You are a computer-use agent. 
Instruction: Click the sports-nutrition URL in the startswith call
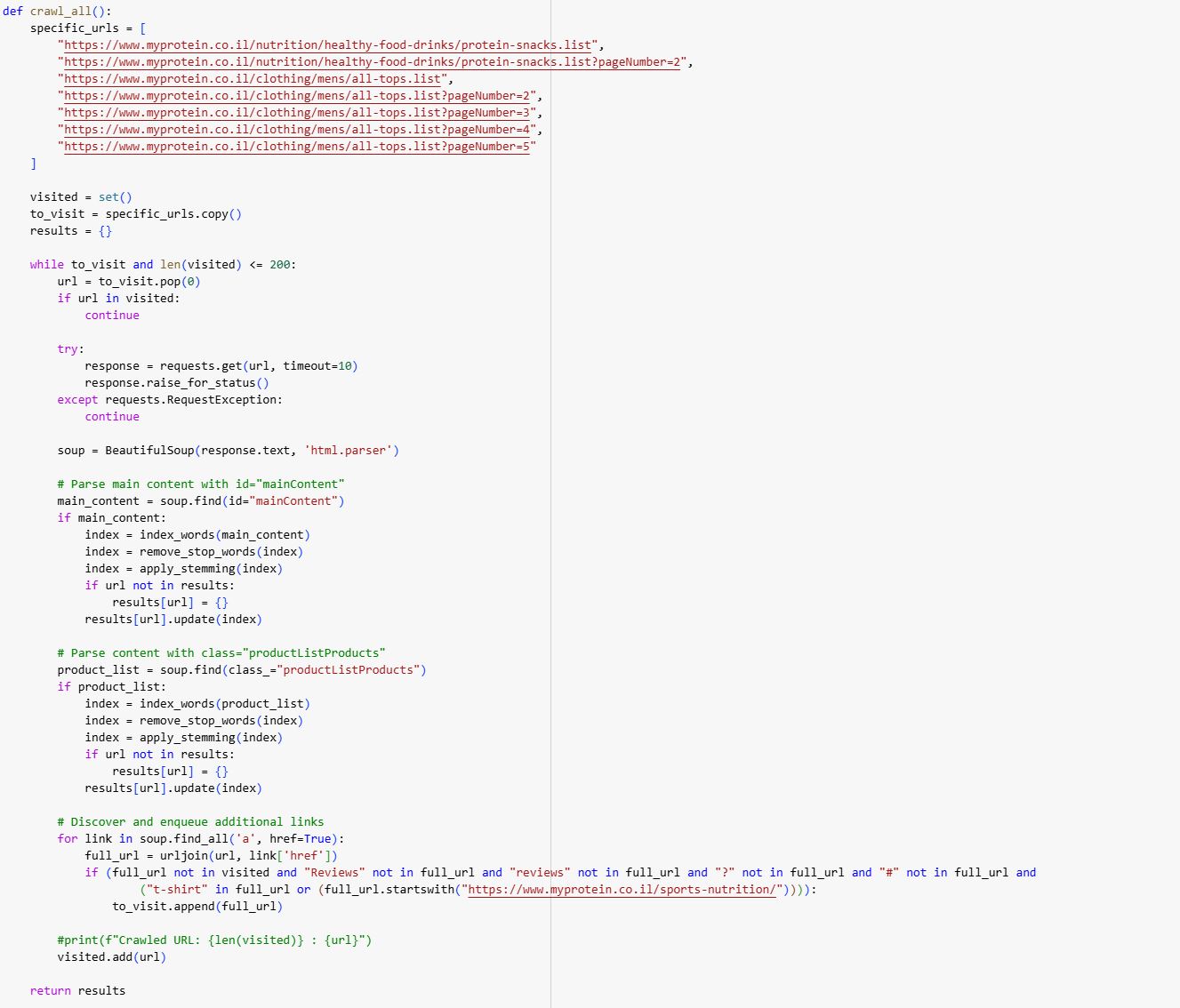pos(622,890)
